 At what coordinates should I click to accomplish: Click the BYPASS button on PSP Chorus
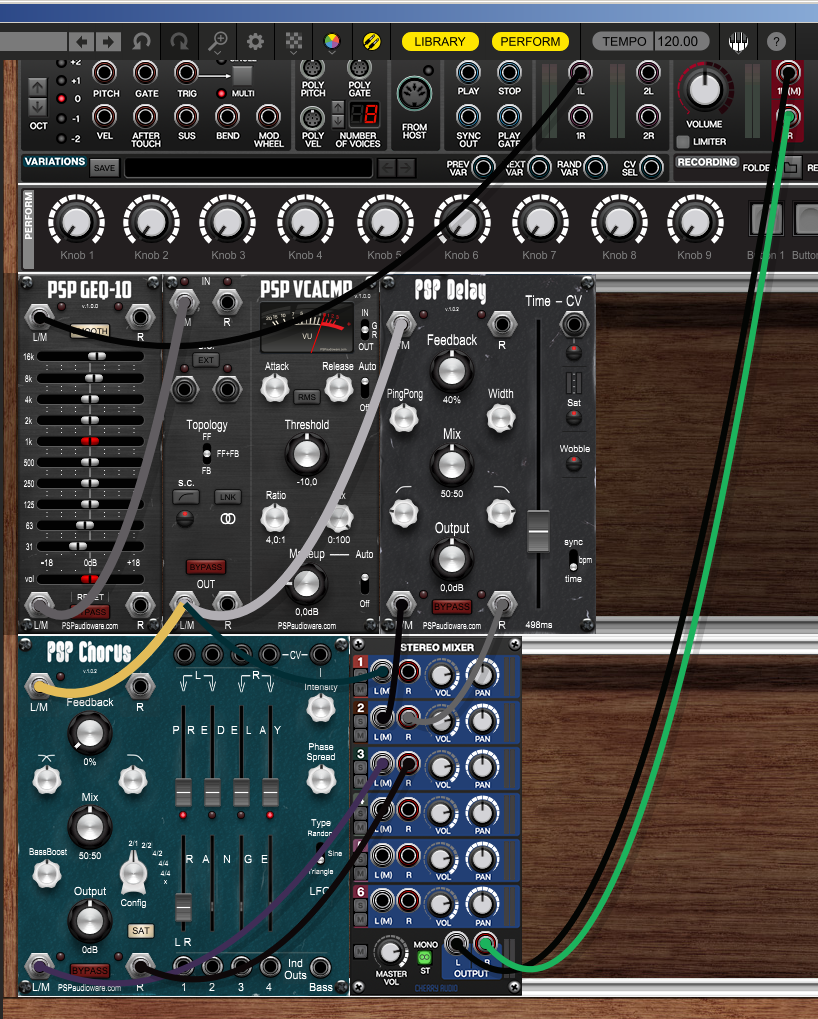90,971
